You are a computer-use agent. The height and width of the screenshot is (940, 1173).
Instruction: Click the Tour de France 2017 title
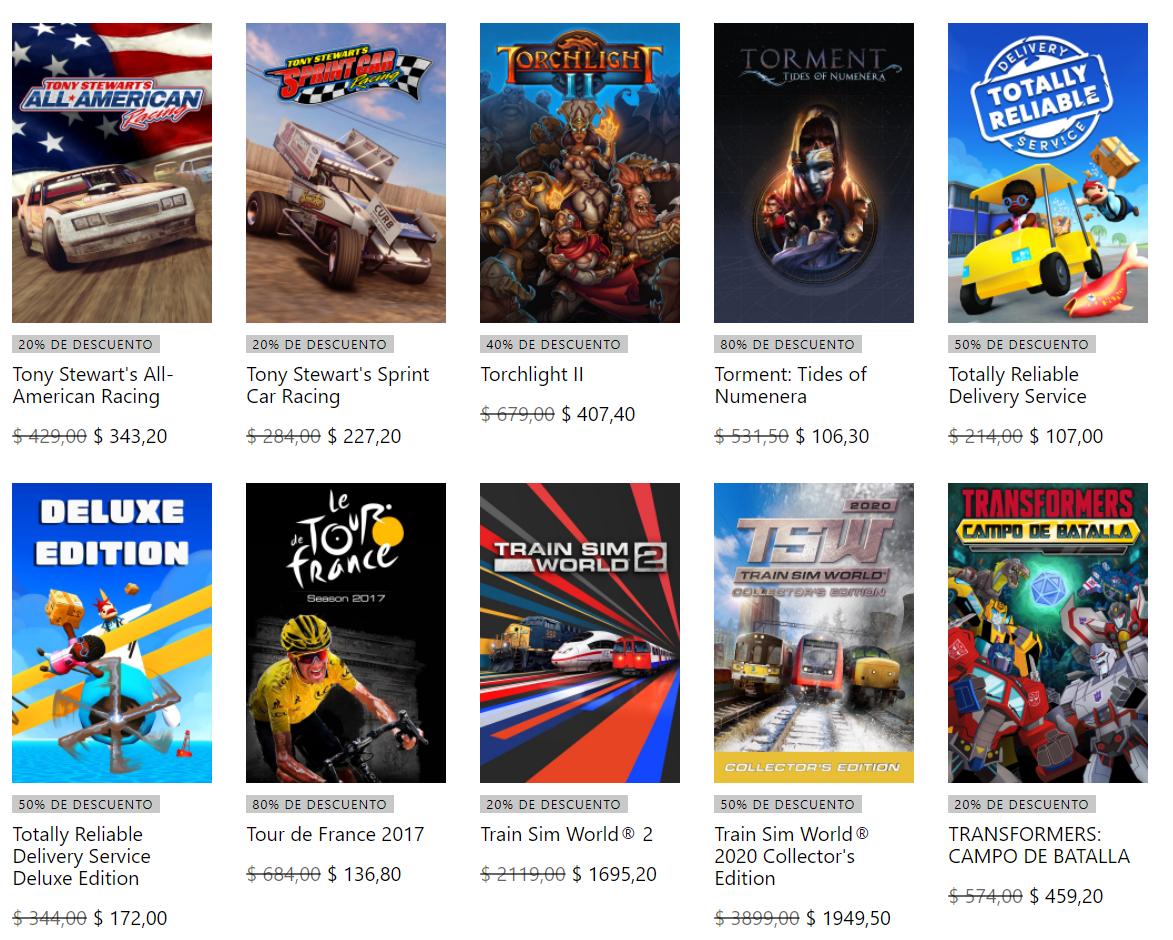coord(335,834)
